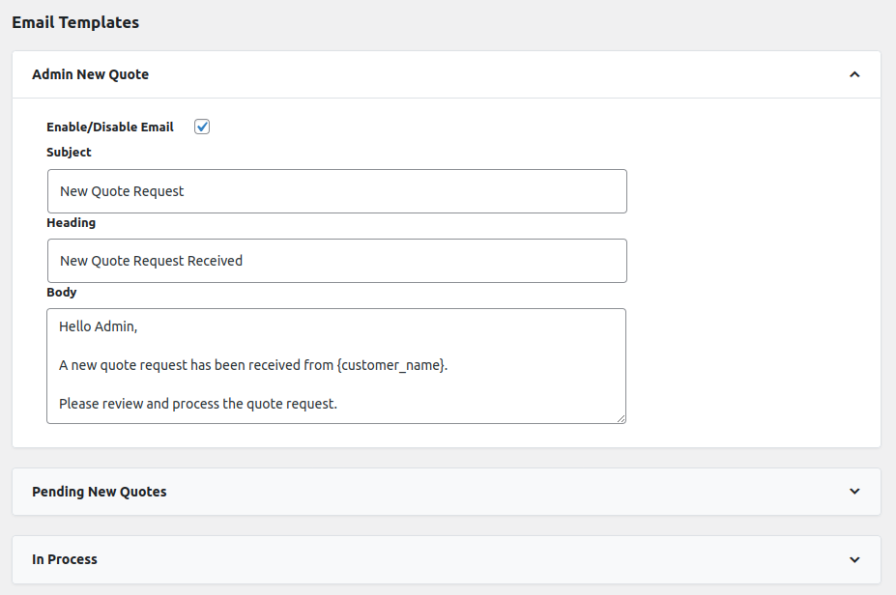Viewport: 896px width, 595px height.
Task: Click the collapse chevron on Admin New Quote
Action: click(855, 74)
